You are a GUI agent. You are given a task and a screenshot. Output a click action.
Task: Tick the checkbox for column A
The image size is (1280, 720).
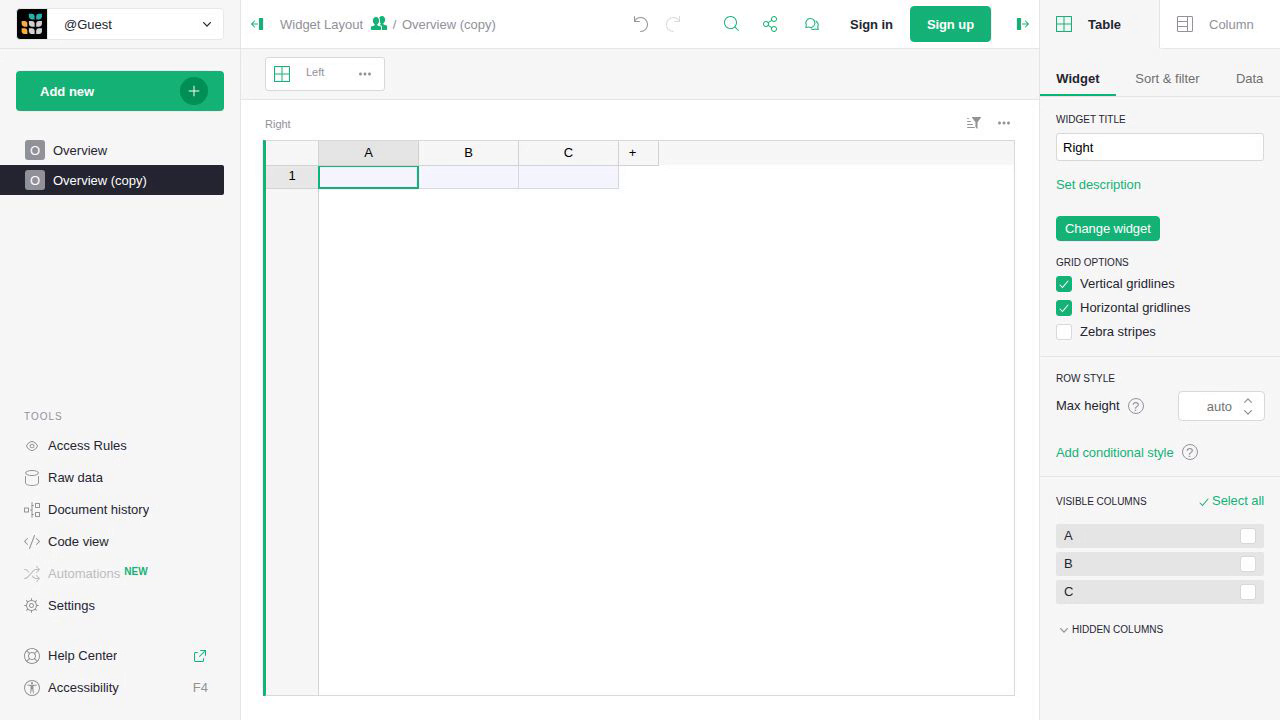click(1248, 536)
